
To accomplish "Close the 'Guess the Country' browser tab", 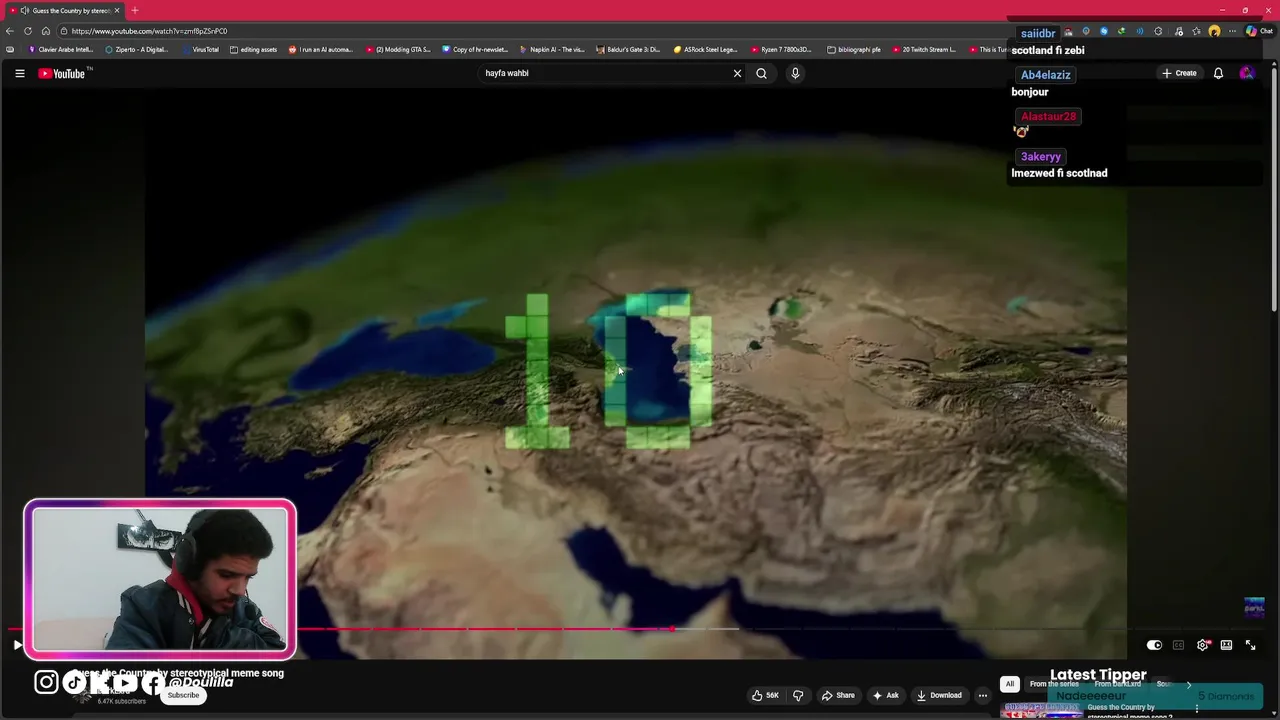I will tap(117, 10).
